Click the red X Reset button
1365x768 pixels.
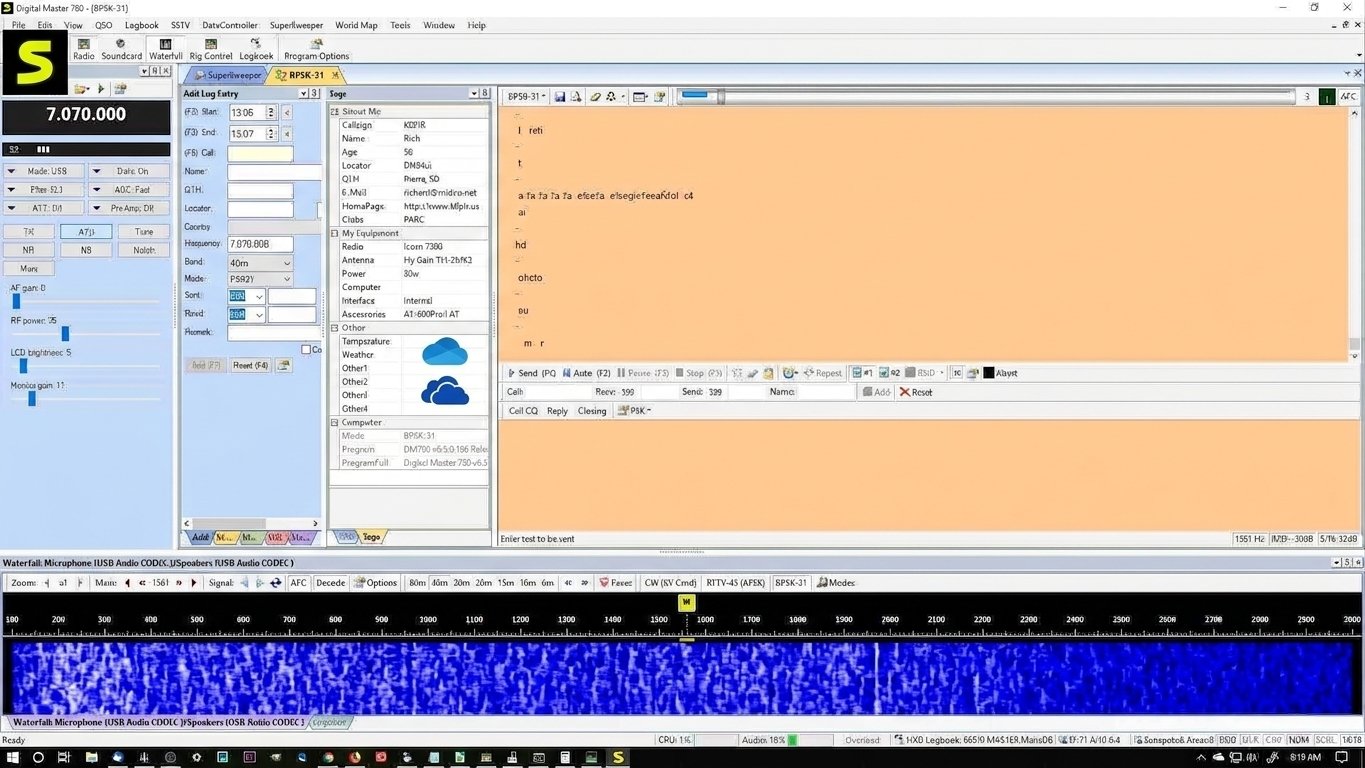[x=916, y=392]
